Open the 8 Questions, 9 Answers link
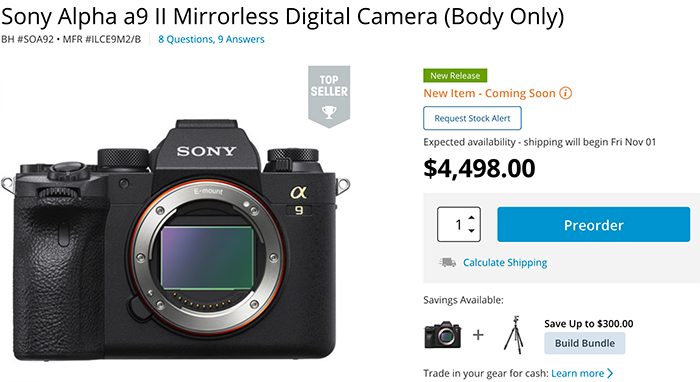The image size is (700, 382). (211, 39)
